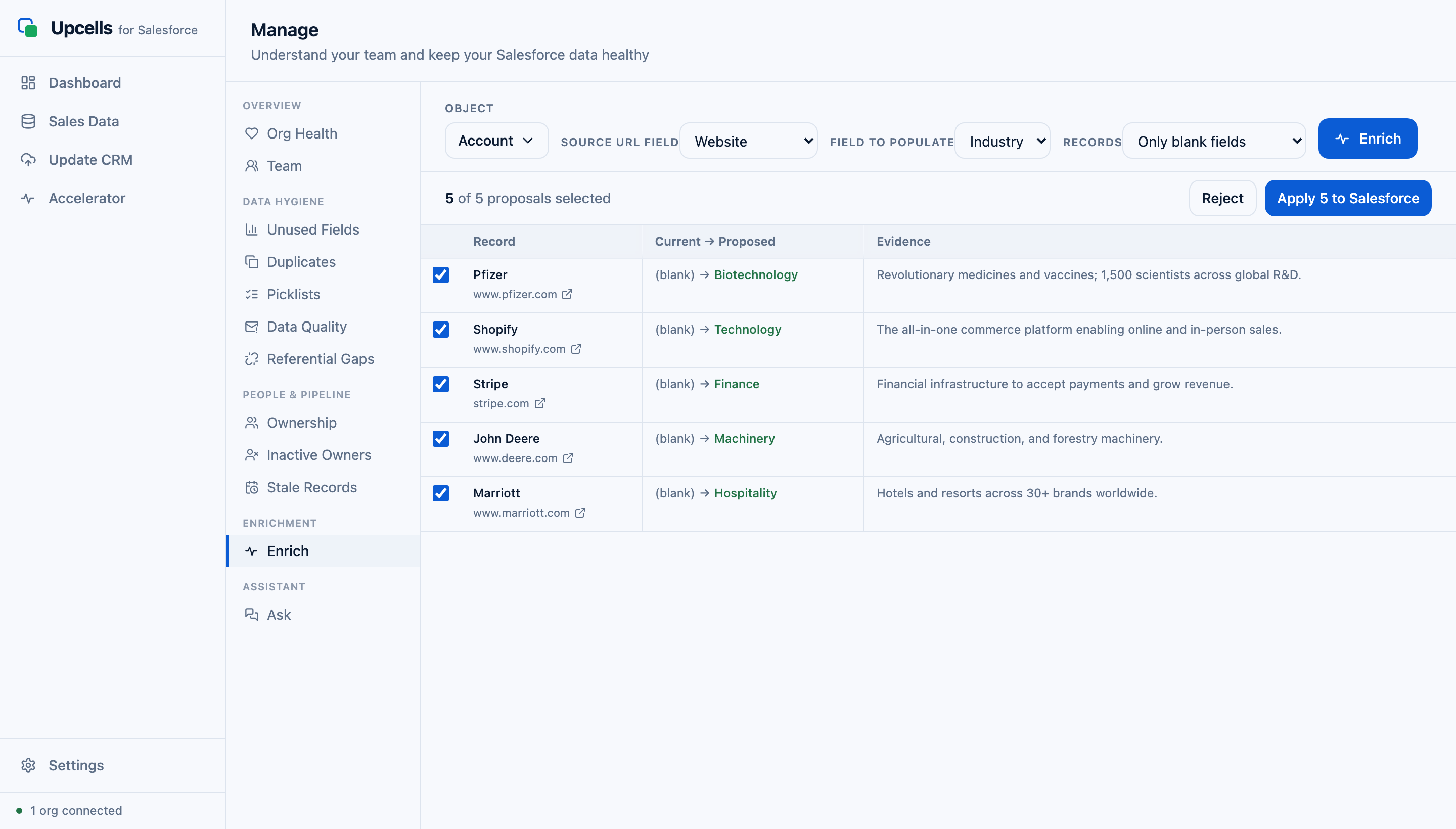Click the Duplicates copy icon
This screenshot has width=1456, height=829.
point(251,262)
